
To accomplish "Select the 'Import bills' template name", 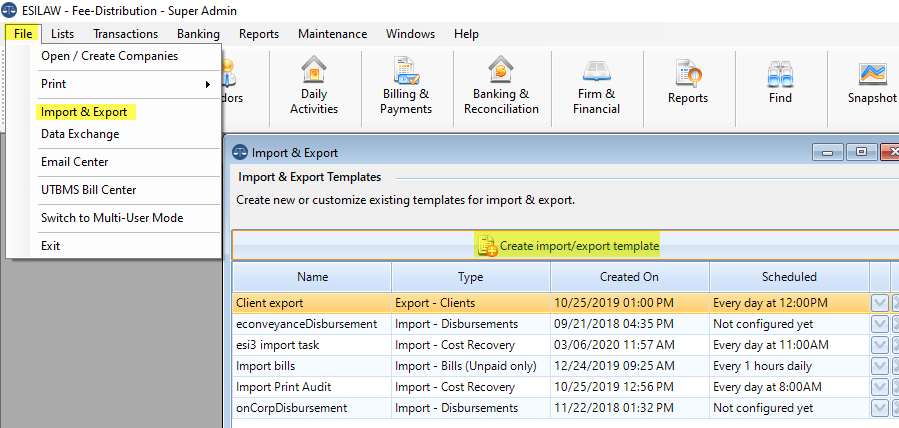I will pos(265,366).
